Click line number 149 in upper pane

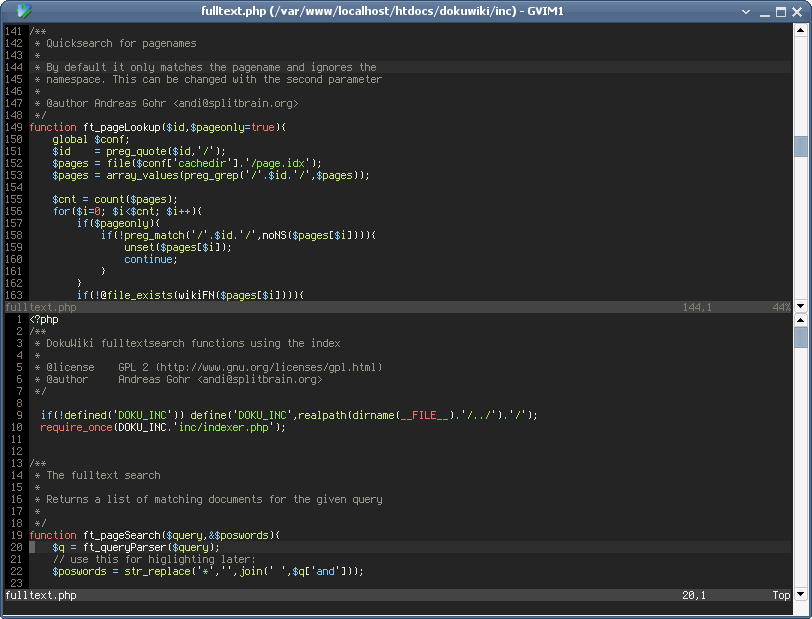click(14, 127)
